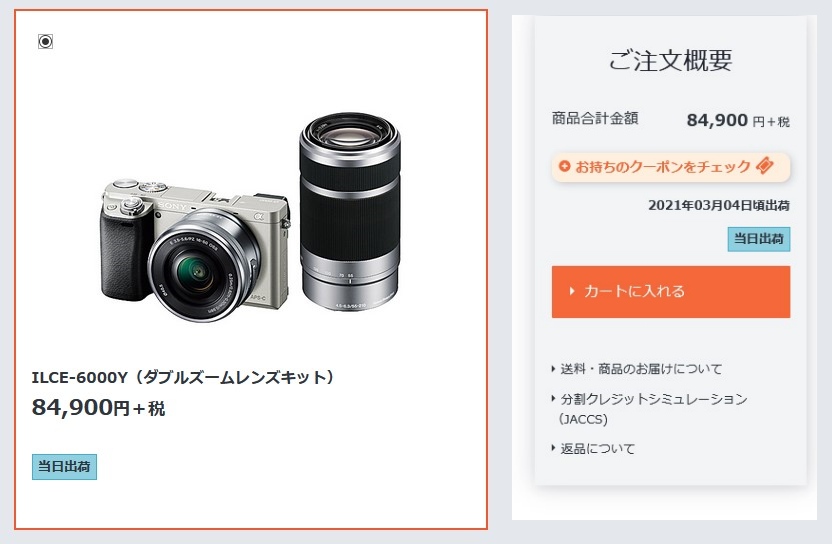
Task: Click the 84,900円+税 product price text
Action: tap(98, 408)
